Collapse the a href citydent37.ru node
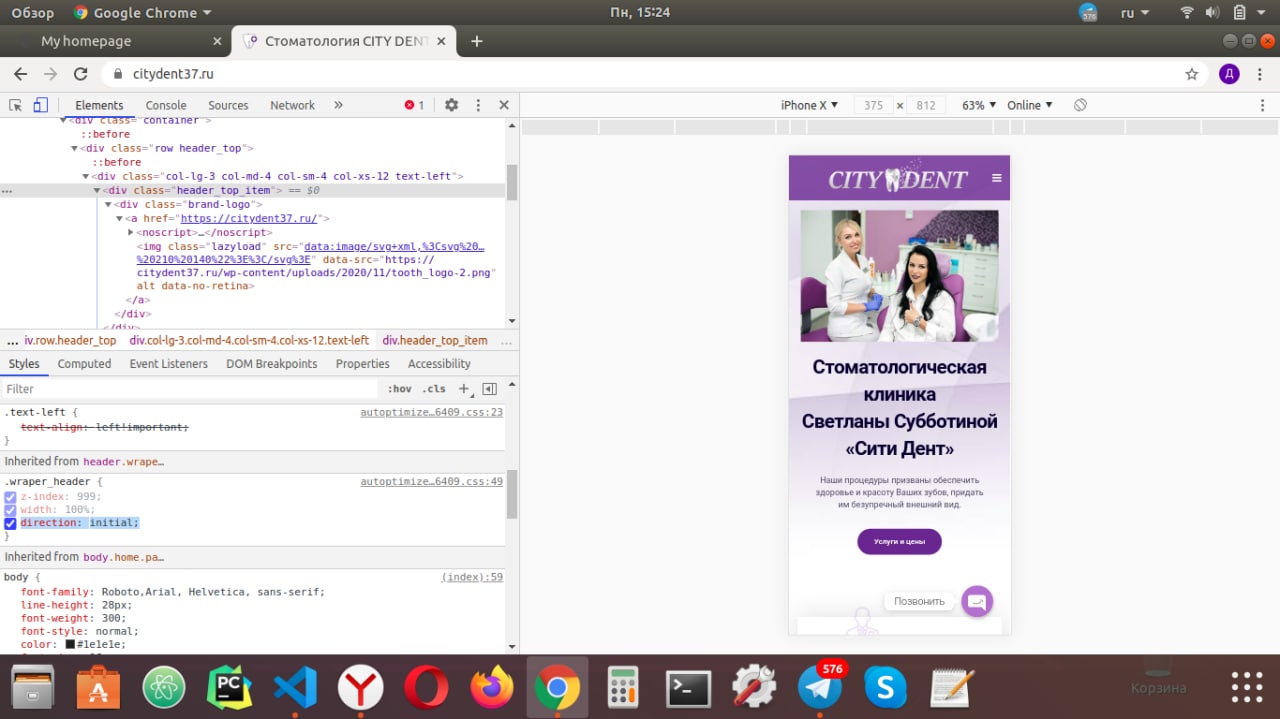Image resolution: width=1280 pixels, height=719 pixels. [119, 218]
